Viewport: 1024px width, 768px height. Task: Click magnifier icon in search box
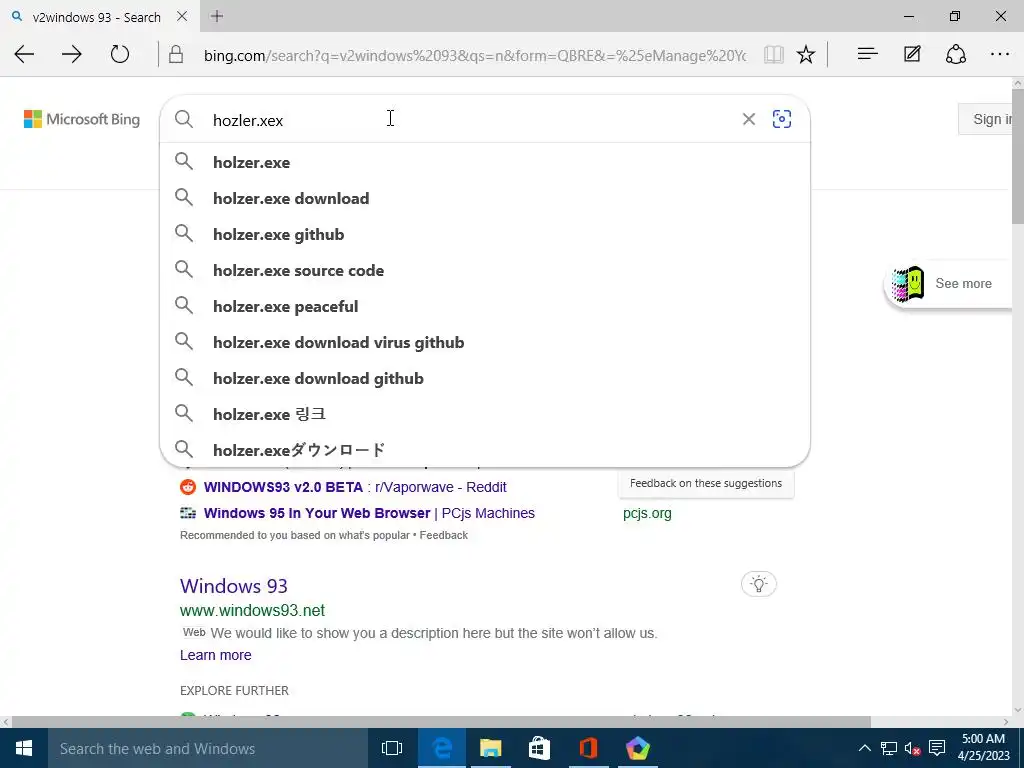pyautogui.click(x=184, y=119)
